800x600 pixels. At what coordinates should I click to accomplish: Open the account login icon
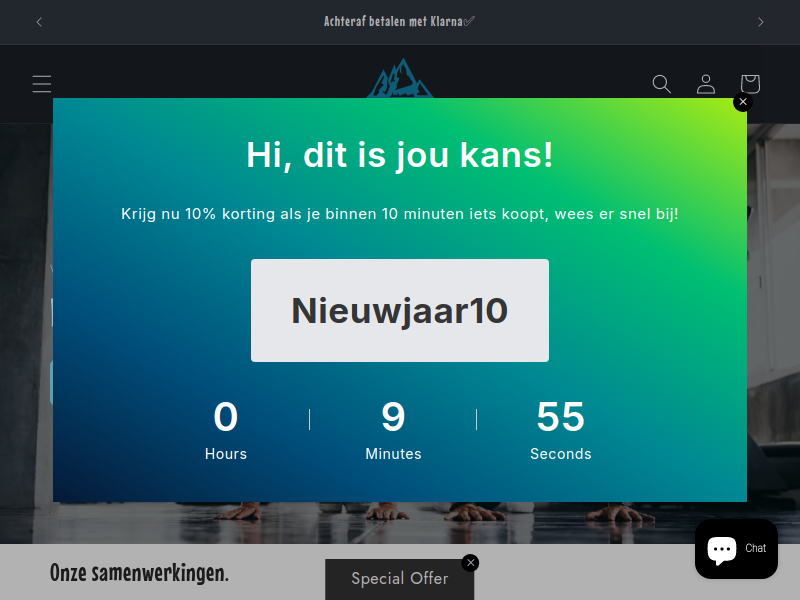coord(706,84)
